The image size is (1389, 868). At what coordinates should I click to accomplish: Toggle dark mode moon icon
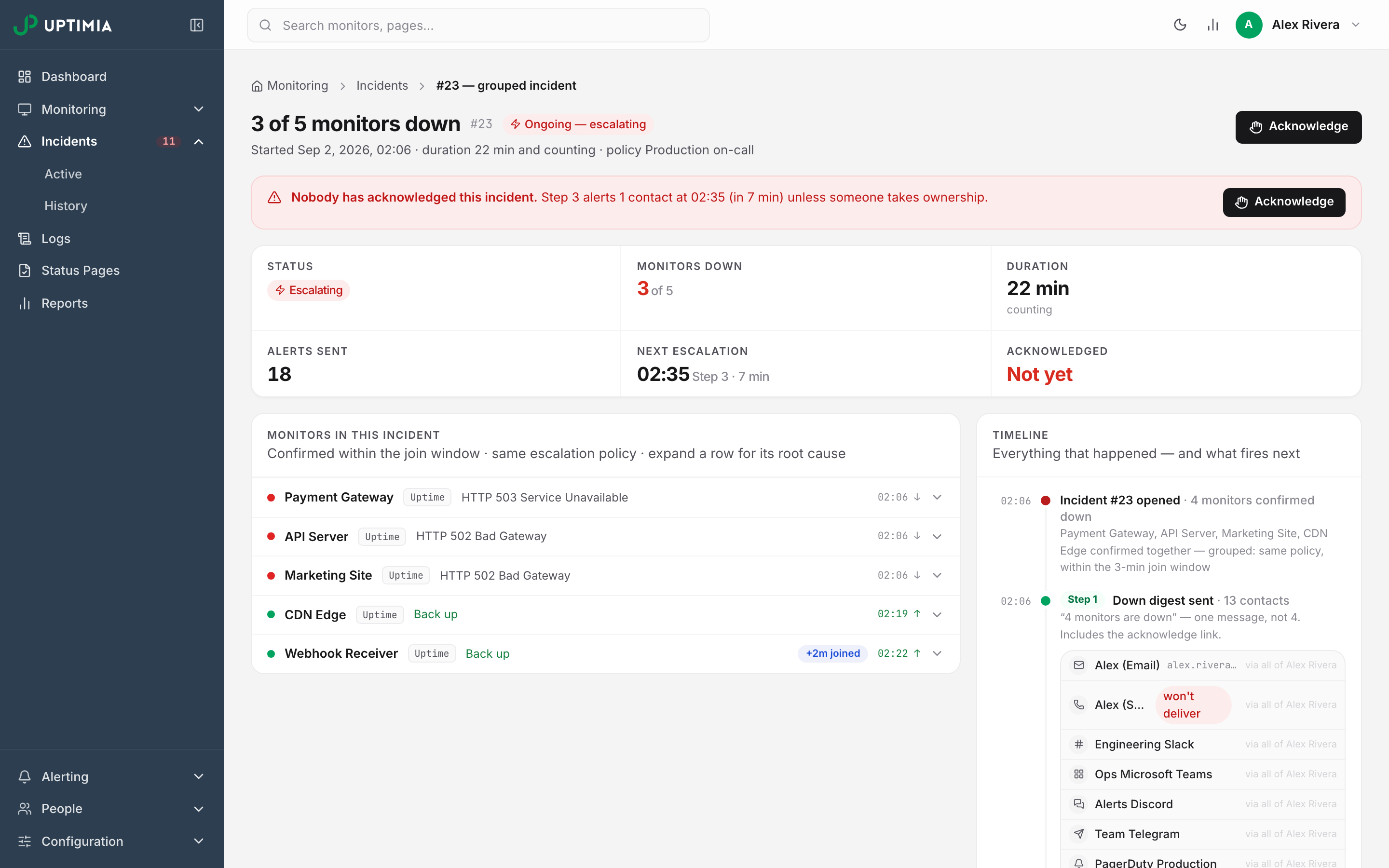(1180, 25)
